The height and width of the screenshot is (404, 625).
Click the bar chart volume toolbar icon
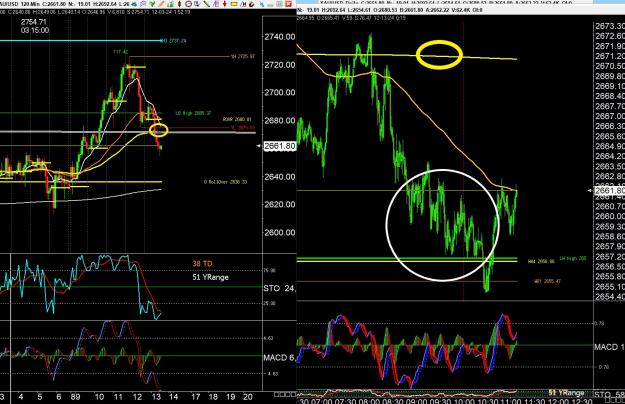171,4
